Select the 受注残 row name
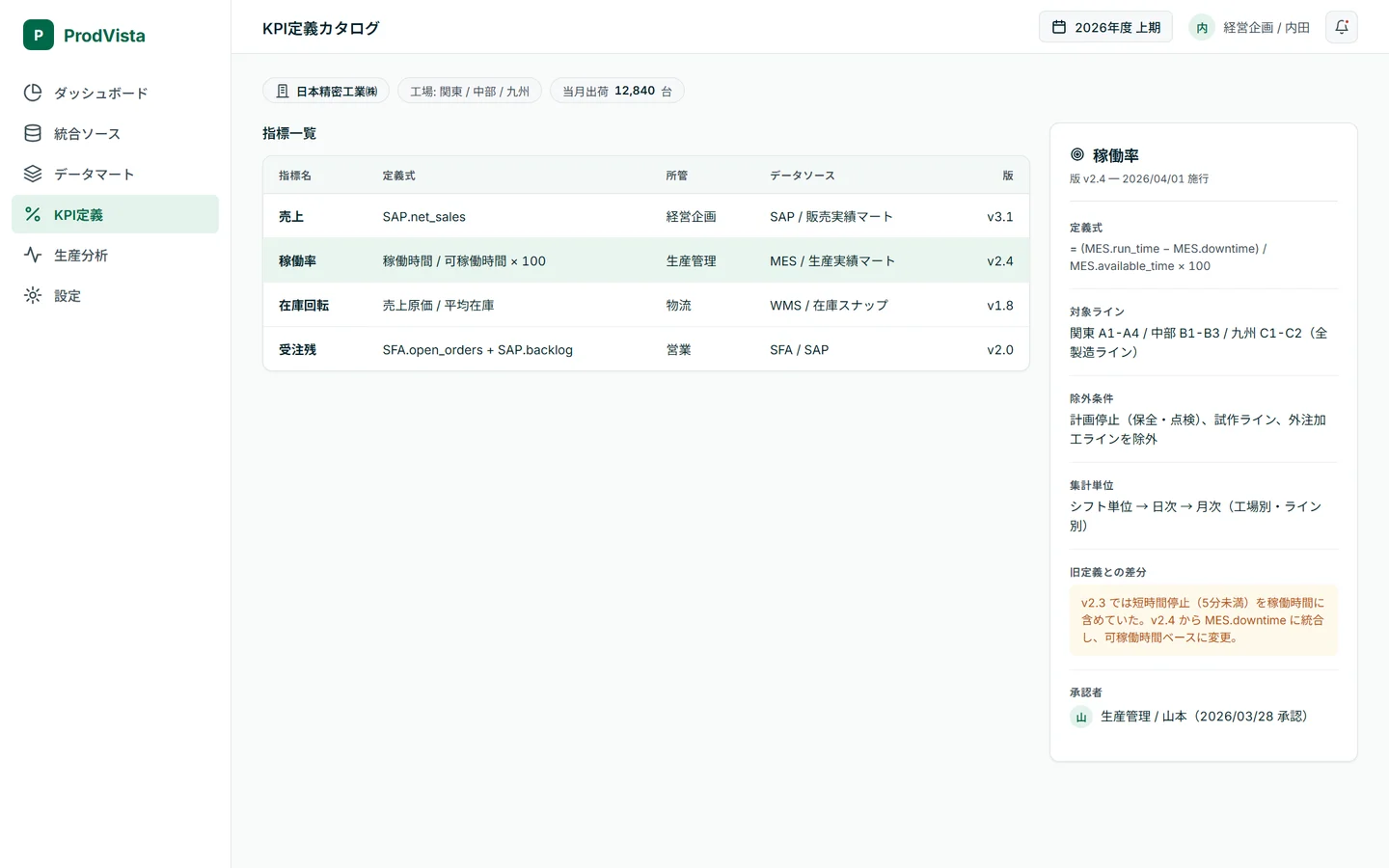The image size is (1389, 868). point(297,350)
